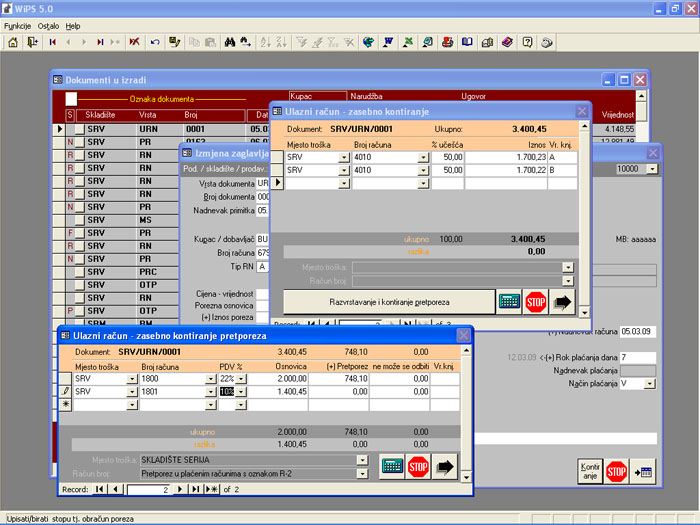Image resolution: width=700 pixels, height=525 pixels.
Task: Open the Ostalo menu
Action: pos(48,26)
